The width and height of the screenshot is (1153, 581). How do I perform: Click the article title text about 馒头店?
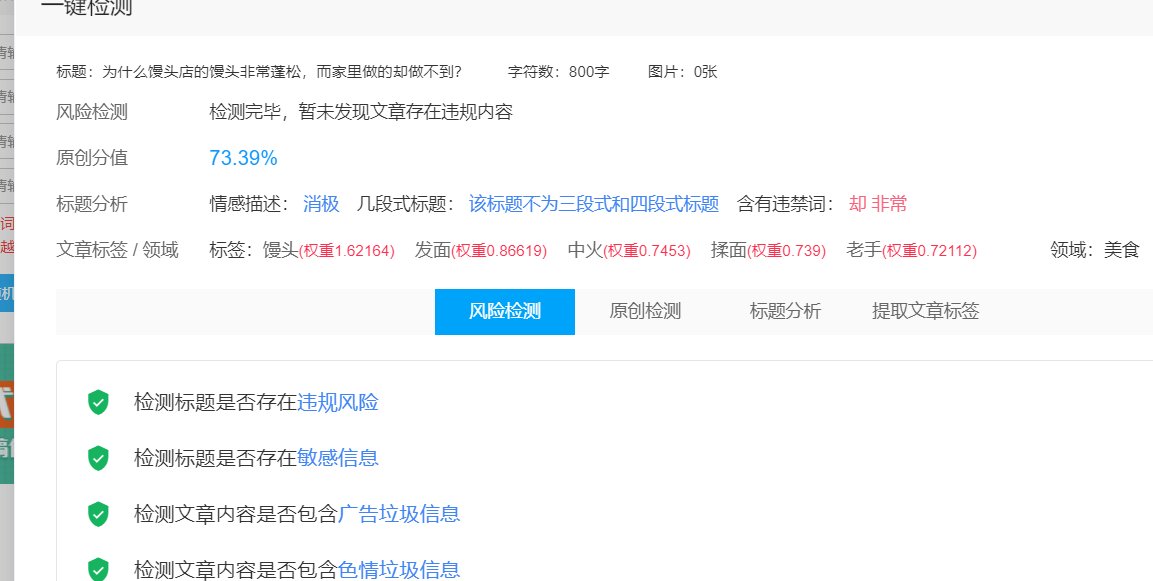click(x=282, y=72)
